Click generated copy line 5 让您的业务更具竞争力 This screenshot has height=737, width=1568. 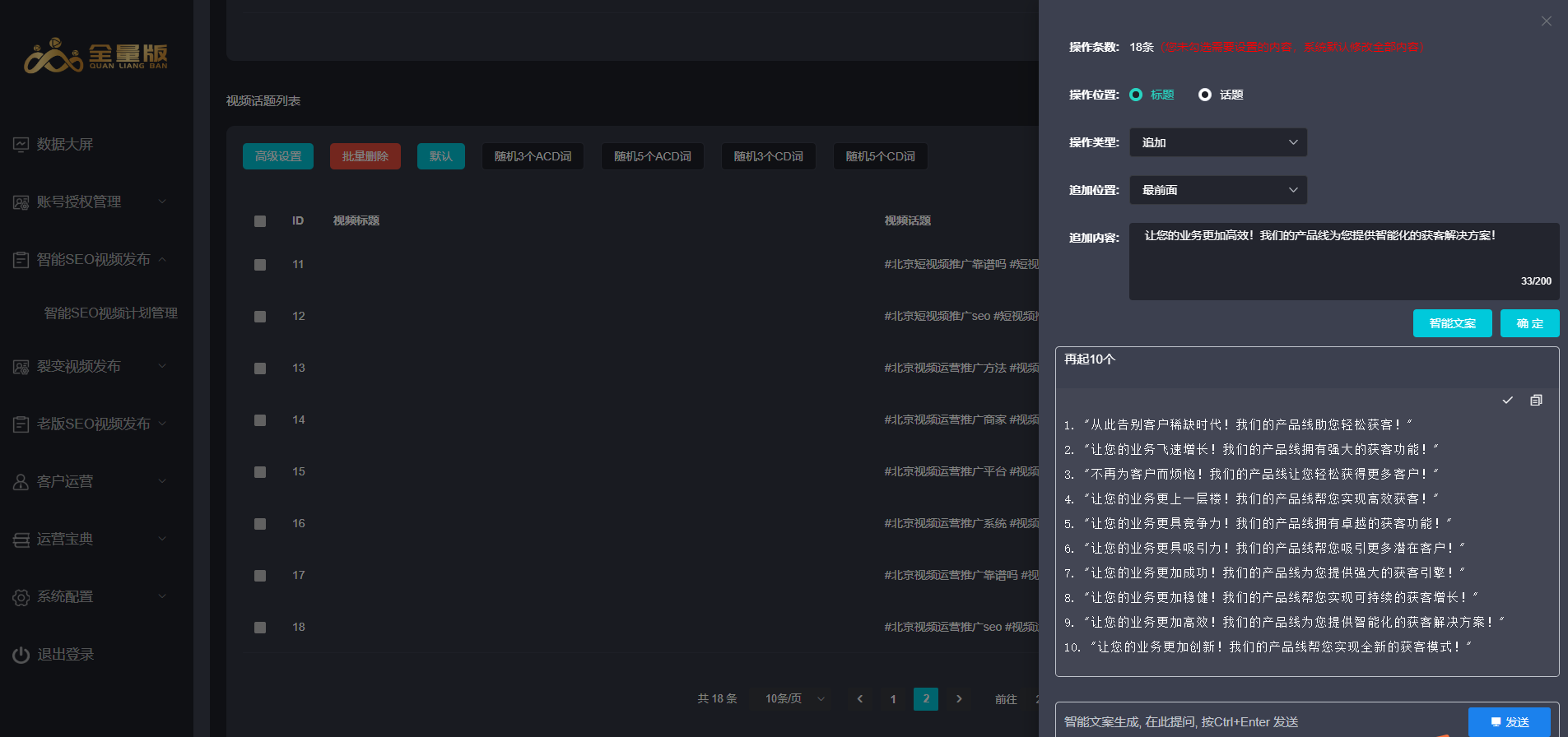[1259, 523]
